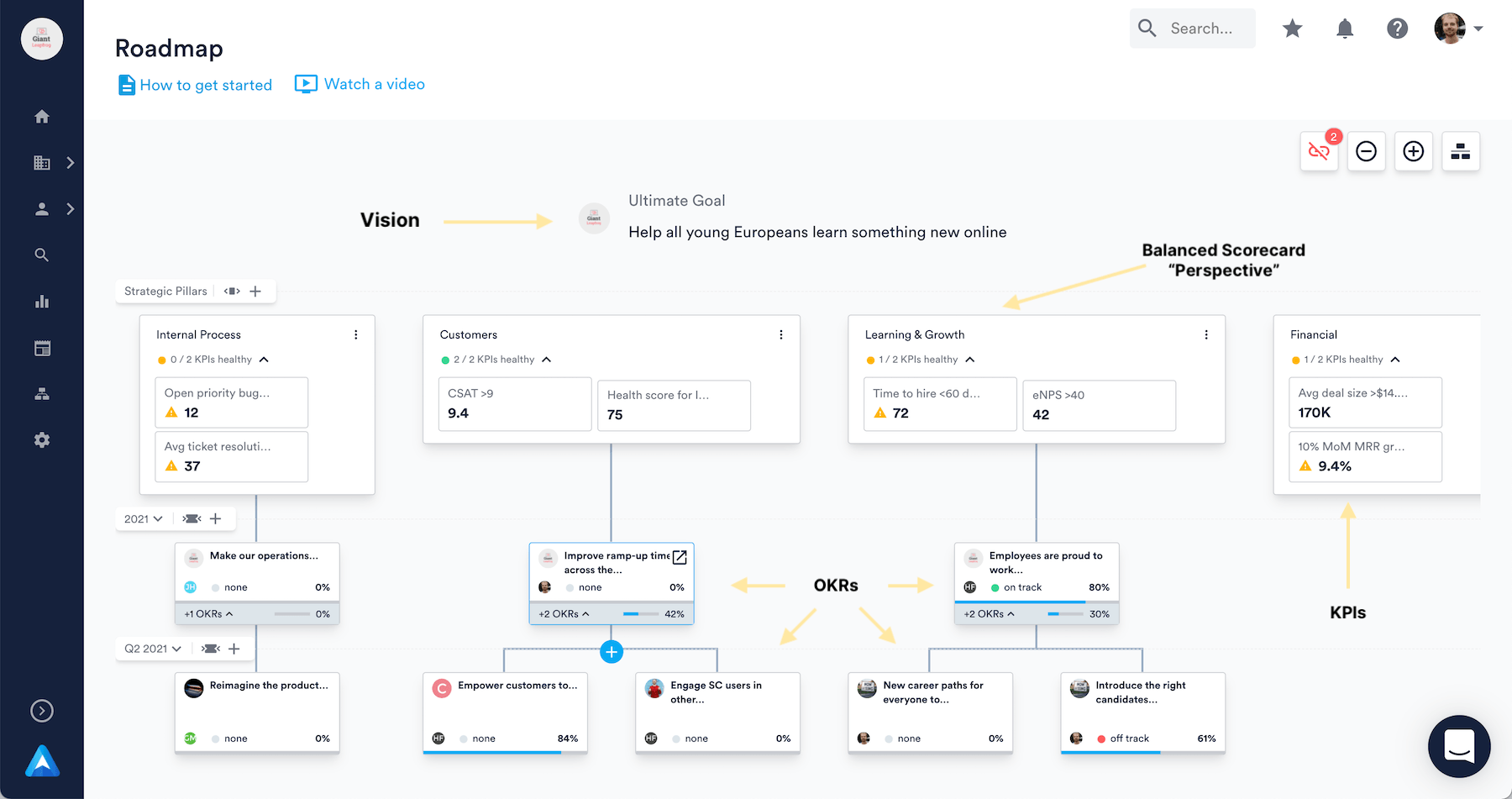Expand +2 OKRs under Employees card
This screenshot has width=1512, height=799.
coord(989,613)
